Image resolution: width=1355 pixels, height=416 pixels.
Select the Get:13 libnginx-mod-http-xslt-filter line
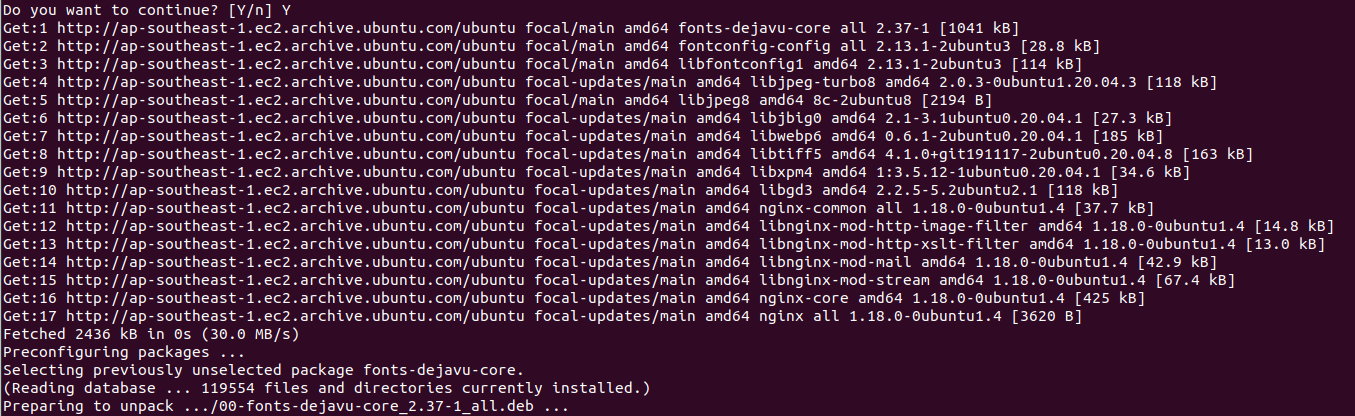point(665,244)
